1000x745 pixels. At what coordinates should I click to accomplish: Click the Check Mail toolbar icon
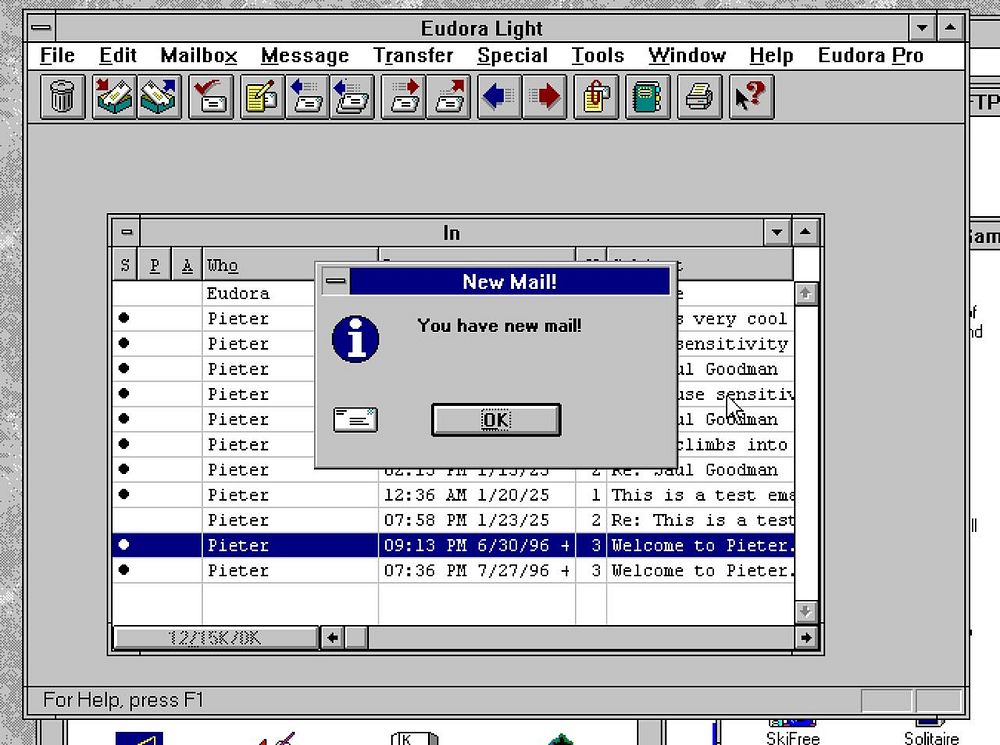(212, 98)
